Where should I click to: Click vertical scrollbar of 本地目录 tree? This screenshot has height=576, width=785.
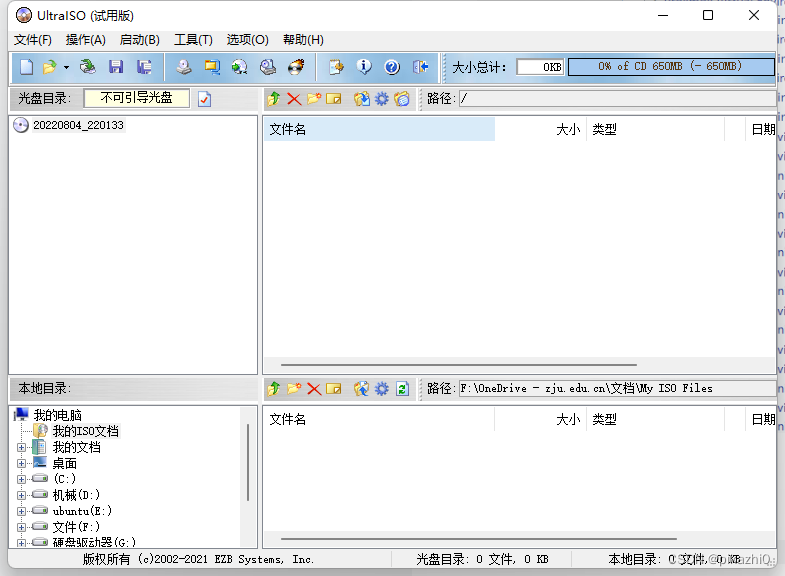click(248, 463)
